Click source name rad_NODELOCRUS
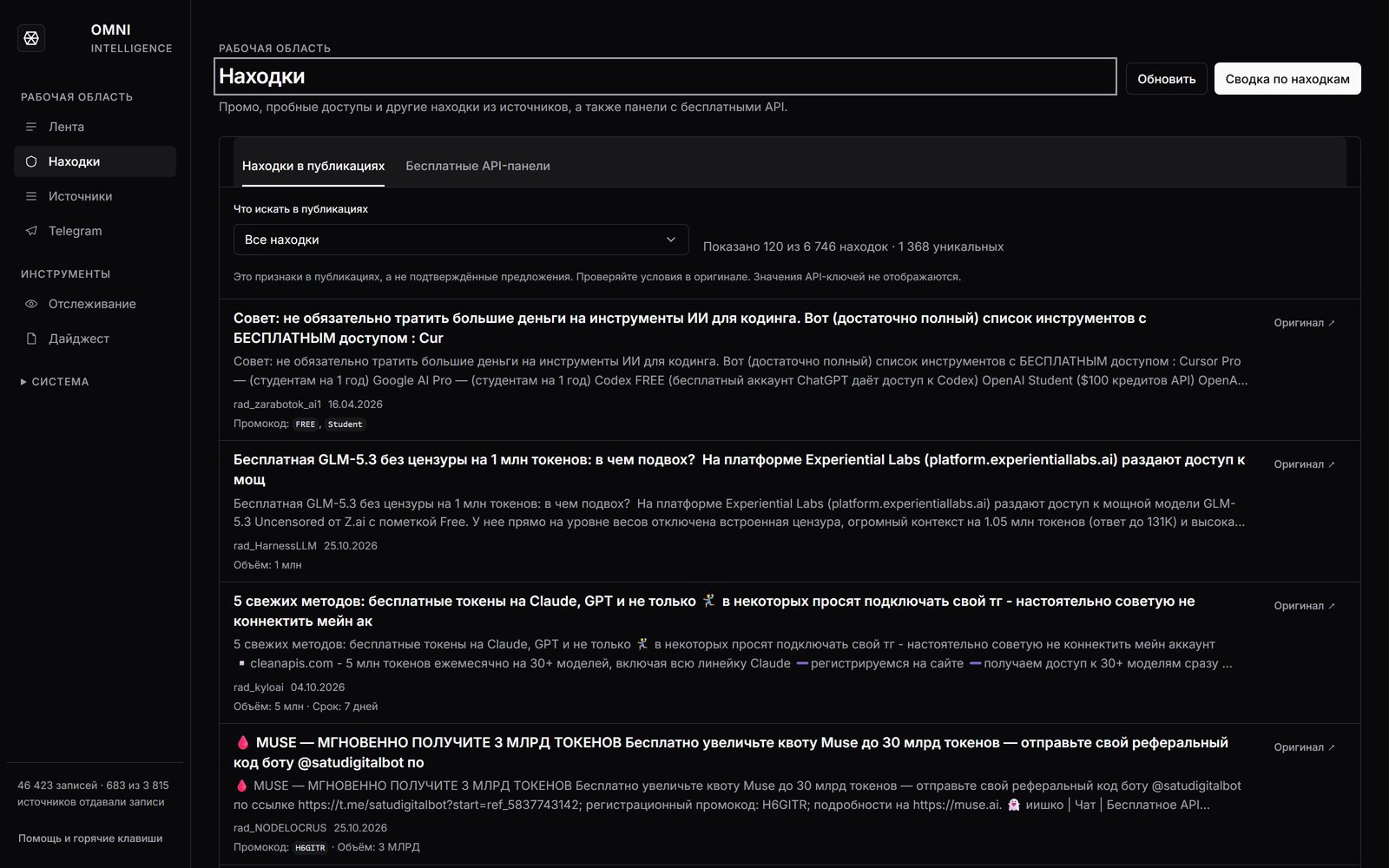Image resolution: width=1389 pixels, height=868 pixels. coord(280,828)
